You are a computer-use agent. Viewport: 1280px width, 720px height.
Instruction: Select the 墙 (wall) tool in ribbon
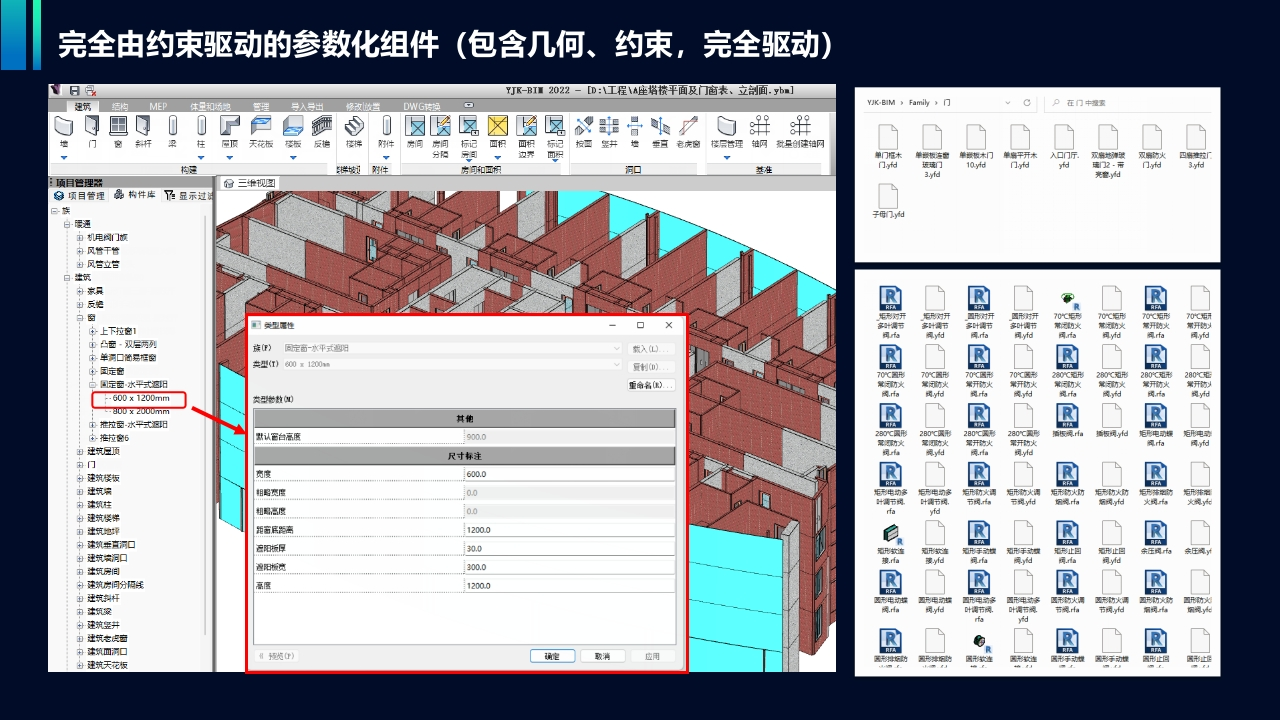[x=64, y=127]
